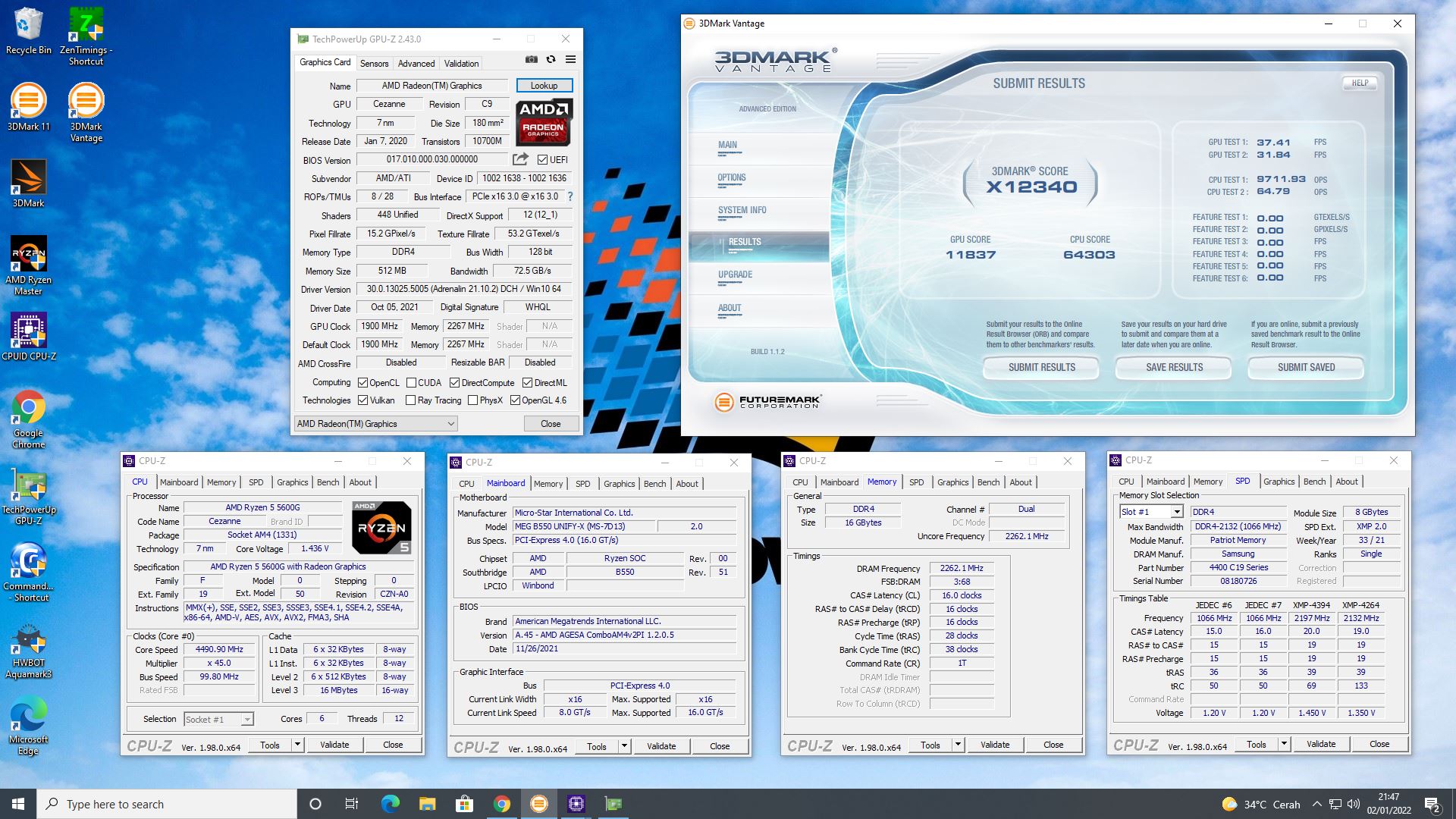Click the GPU-Z Close button
This screenshot has height=819, width=1456.
click(x=551, y=424)
